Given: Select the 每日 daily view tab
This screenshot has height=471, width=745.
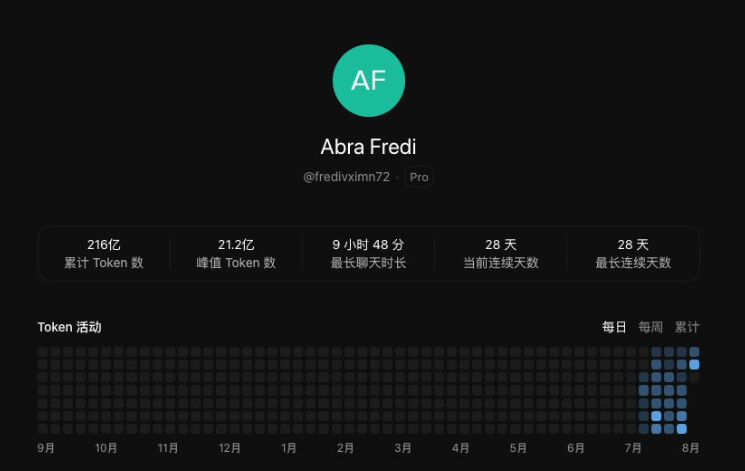Looking at the screenshot, I should (614, 327).
